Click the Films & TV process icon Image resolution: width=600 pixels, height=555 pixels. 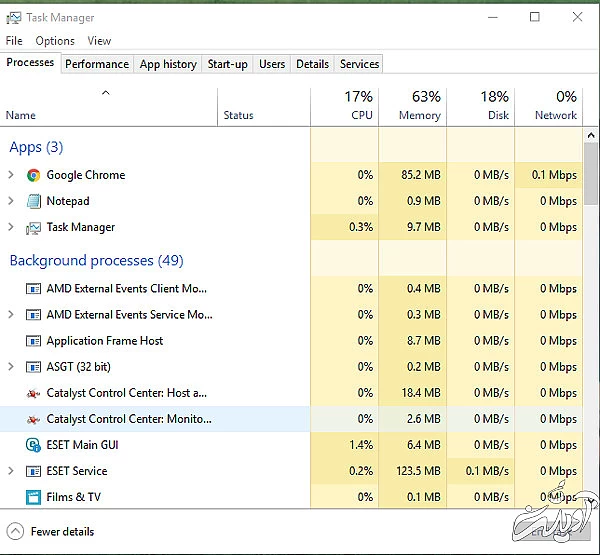(34, 497)
